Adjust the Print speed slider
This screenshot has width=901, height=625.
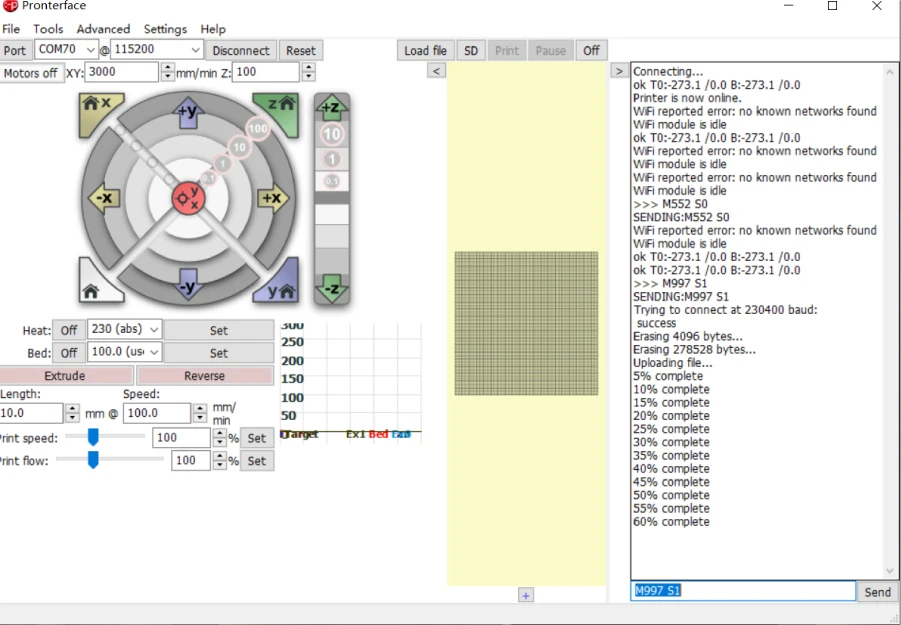pos(93,437)
